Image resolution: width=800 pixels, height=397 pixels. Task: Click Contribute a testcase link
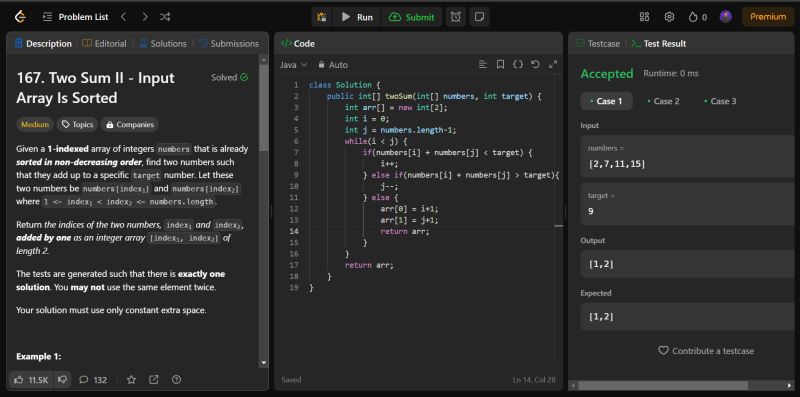(706, 351)
